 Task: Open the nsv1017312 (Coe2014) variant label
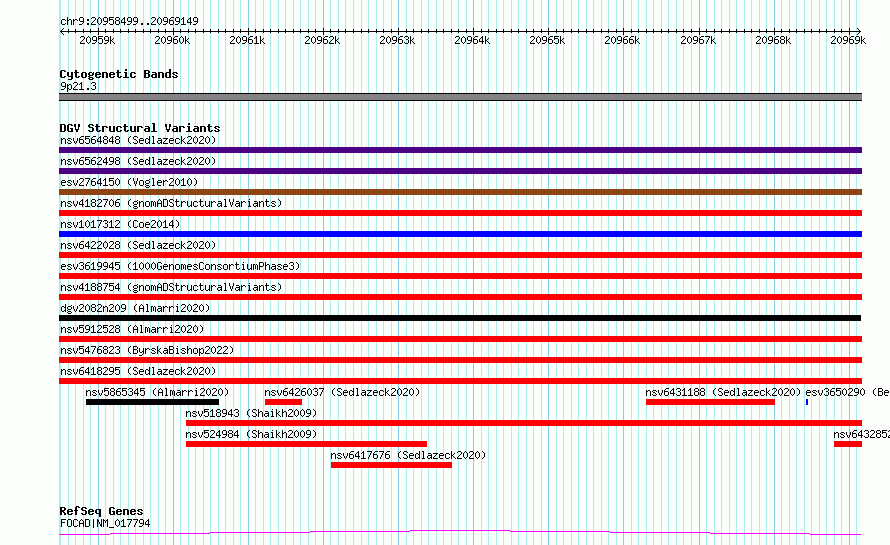coord(120,224)
